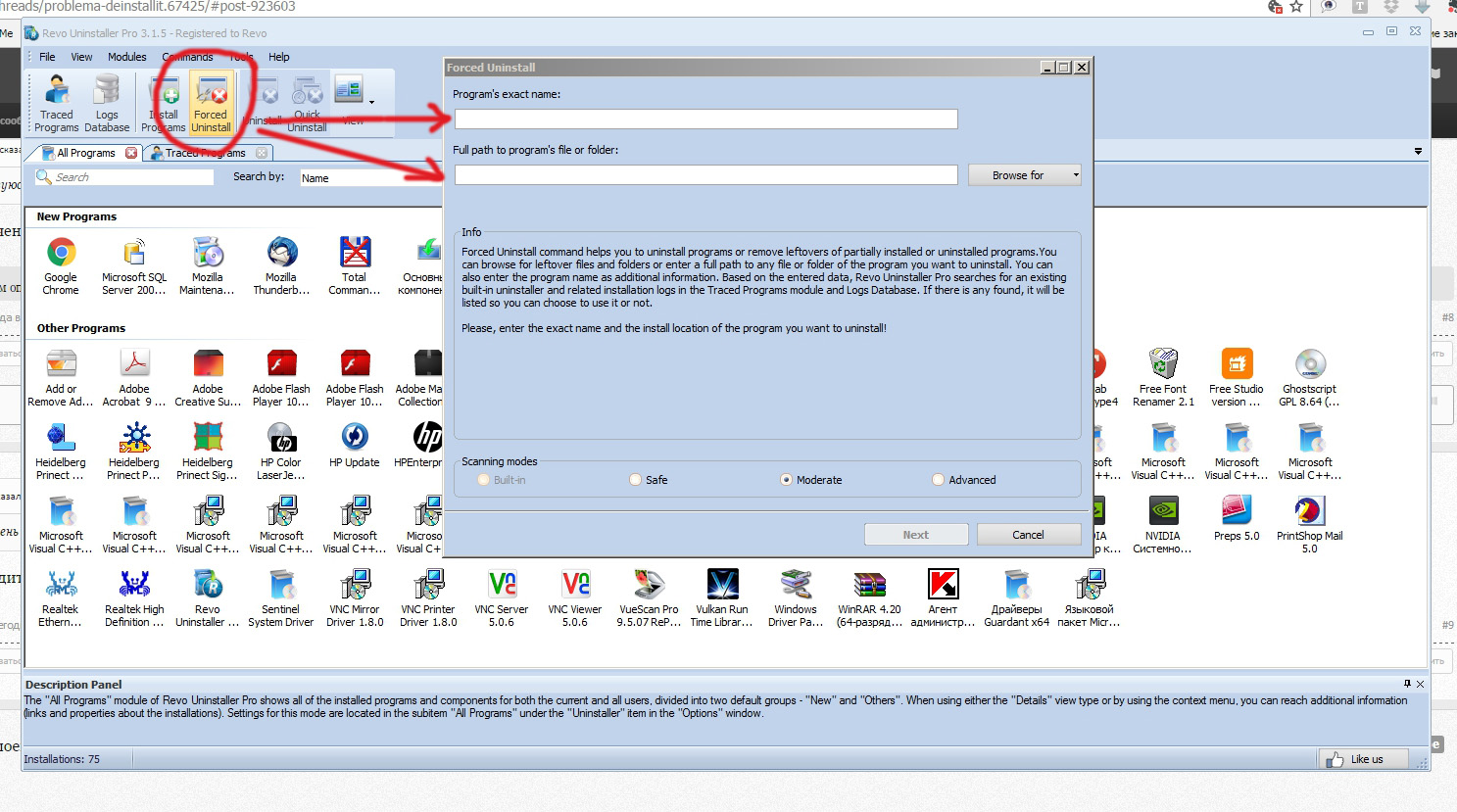Focus the Program's exact name field

[705, 119]
